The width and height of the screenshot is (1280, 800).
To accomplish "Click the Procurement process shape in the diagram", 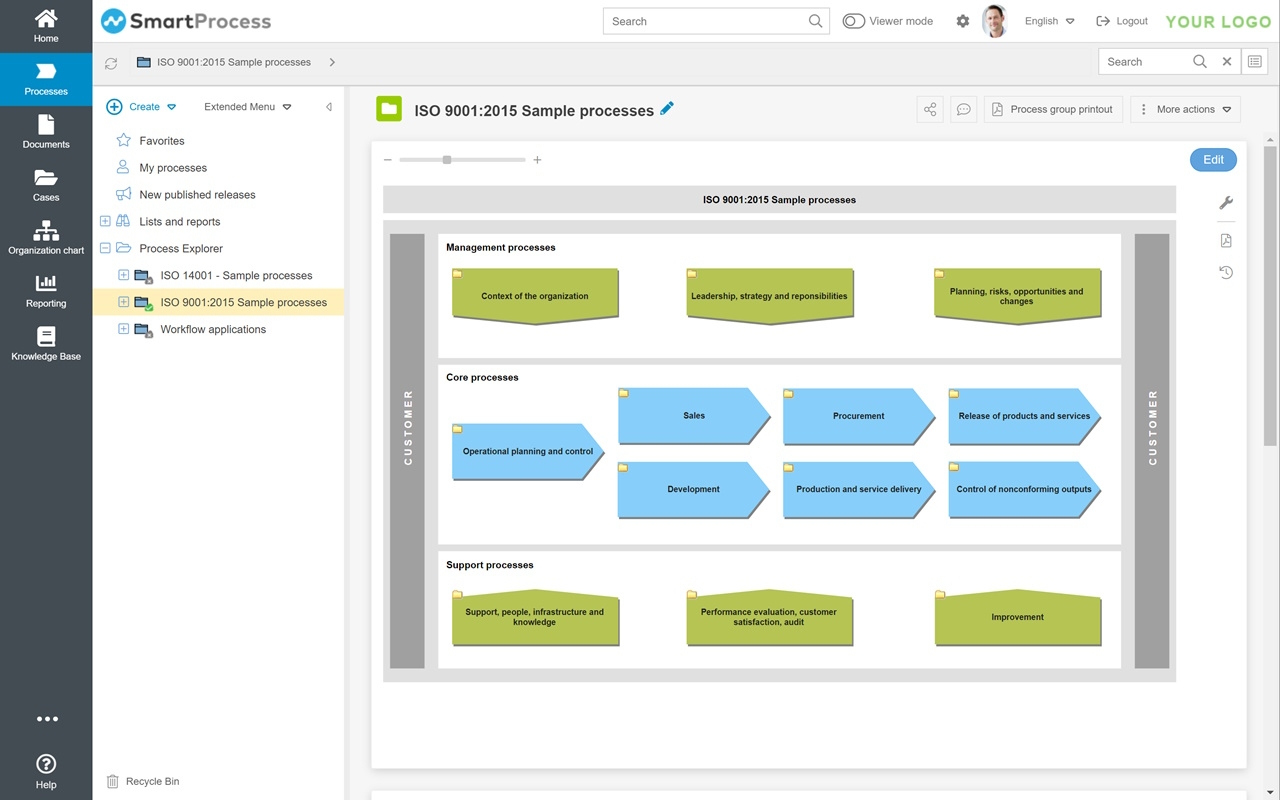I will (859, 416).
